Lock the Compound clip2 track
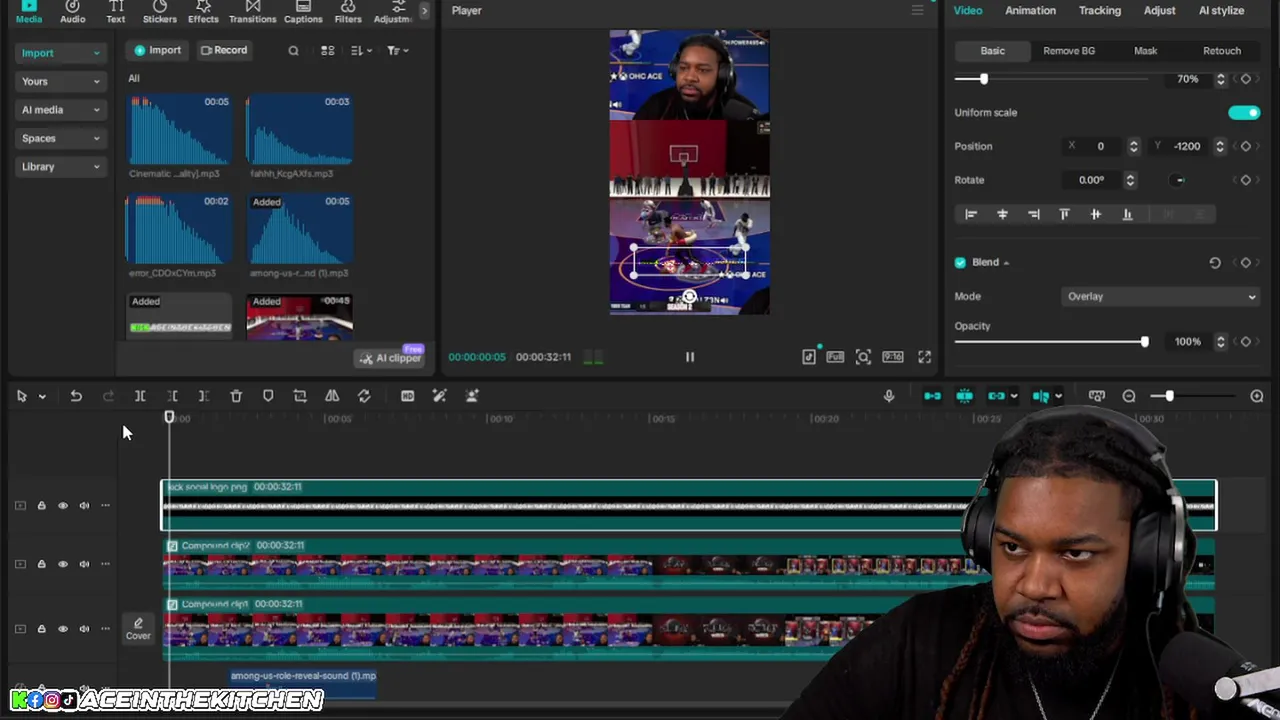The height and width of the screenshot is (720, 1280). tap(41, 564)
